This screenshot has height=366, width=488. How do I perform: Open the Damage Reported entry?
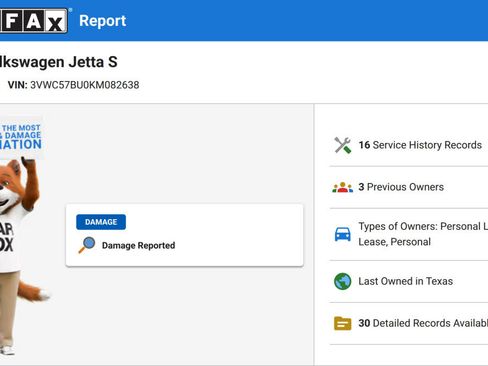click(184, 235)
